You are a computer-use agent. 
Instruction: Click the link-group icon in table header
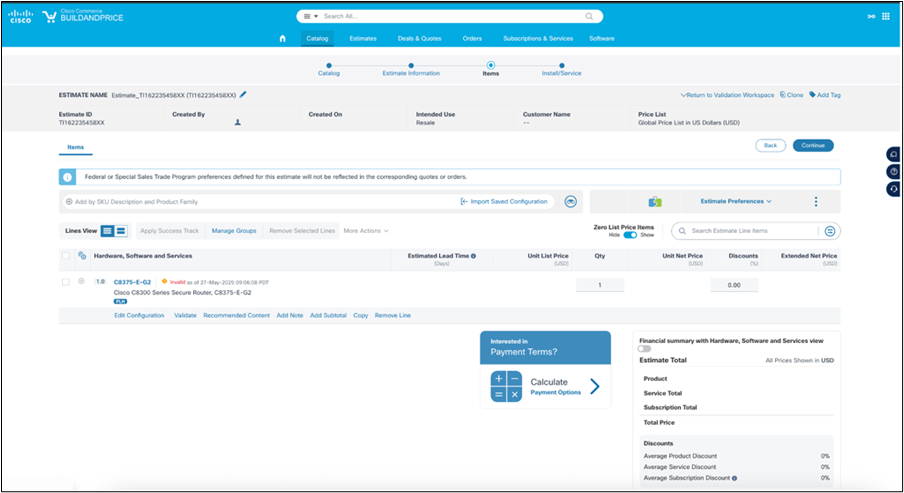click(x=82, y=255)
